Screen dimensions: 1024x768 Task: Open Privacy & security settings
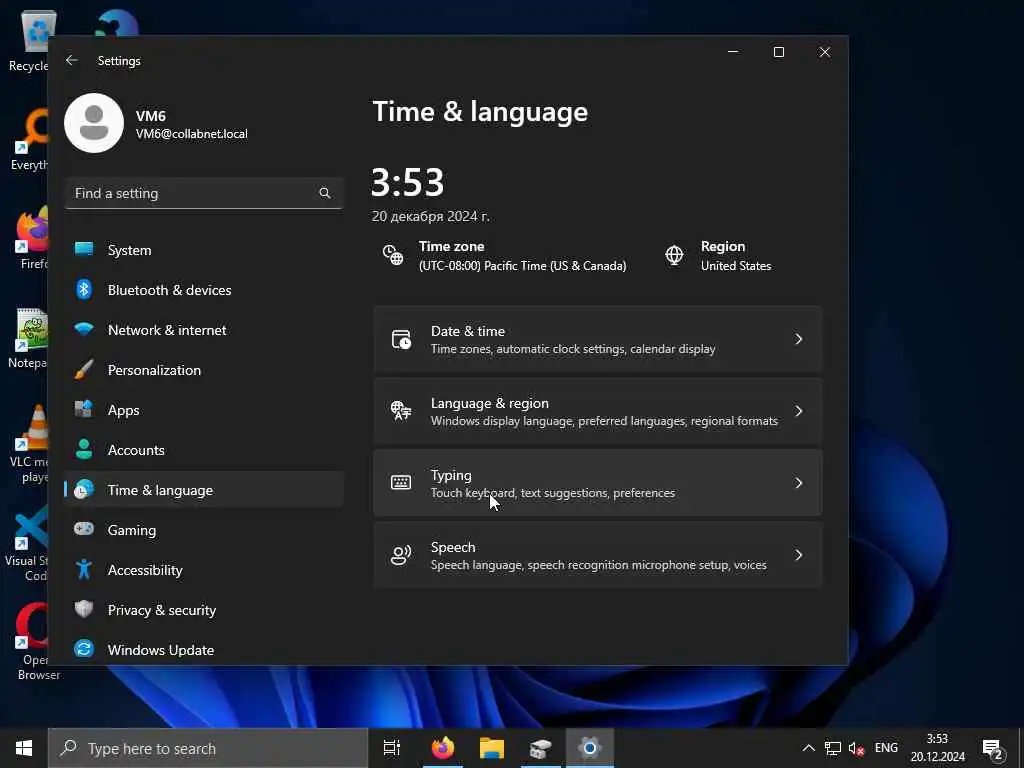(204, 609)
